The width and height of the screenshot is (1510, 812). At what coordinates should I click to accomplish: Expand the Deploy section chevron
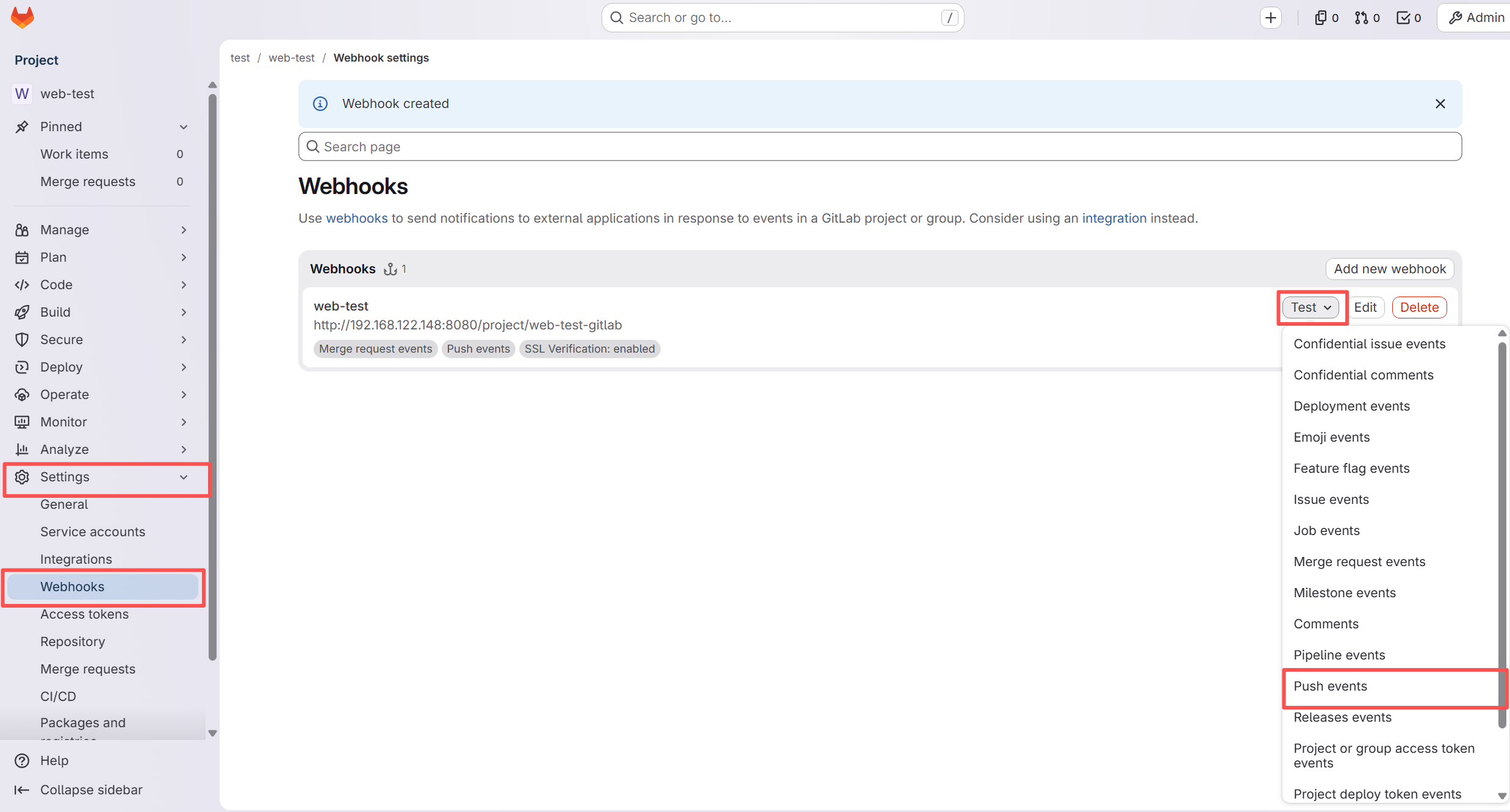click(184, 367)
